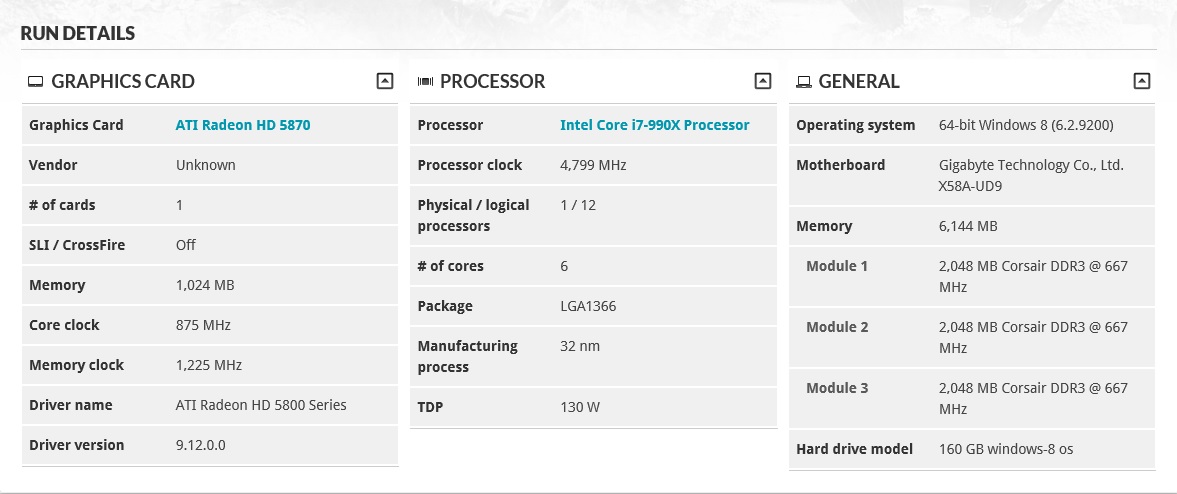Open the Intel Core i7-990X Processor link

tap(654, 125)
